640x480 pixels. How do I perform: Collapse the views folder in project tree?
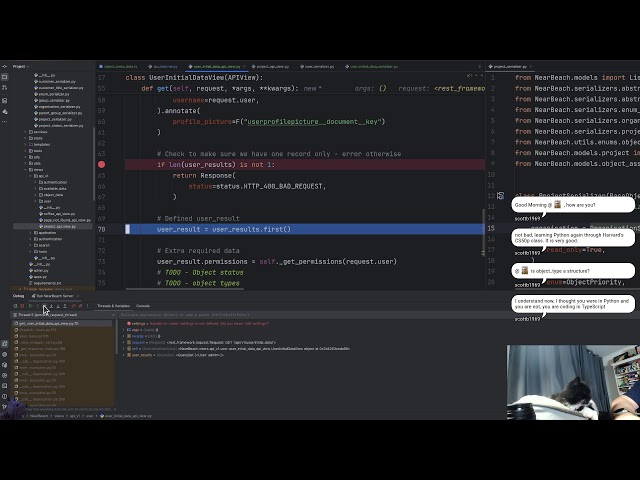coord(25,169)
